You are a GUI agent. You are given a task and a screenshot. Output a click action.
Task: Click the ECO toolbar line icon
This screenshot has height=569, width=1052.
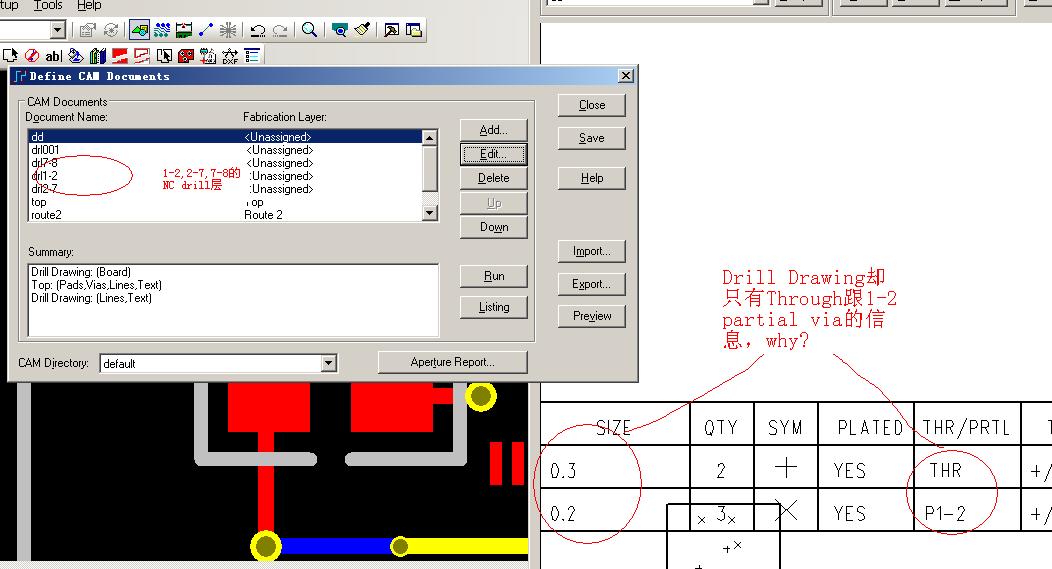point(206,30)
